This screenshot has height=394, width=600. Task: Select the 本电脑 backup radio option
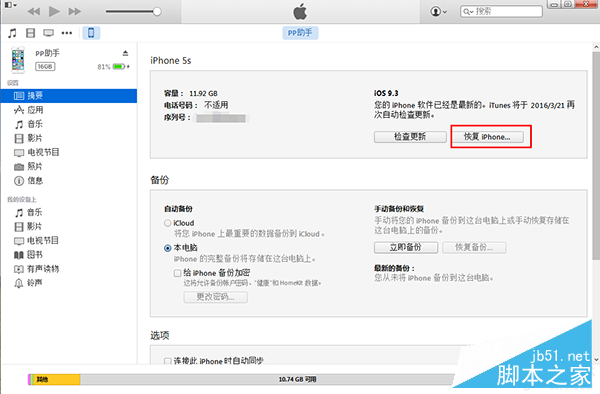[x=168, y=248]
